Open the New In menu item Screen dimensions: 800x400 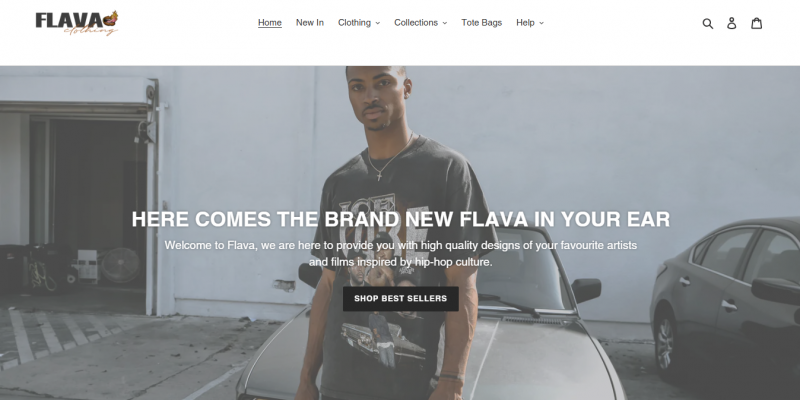310,22
